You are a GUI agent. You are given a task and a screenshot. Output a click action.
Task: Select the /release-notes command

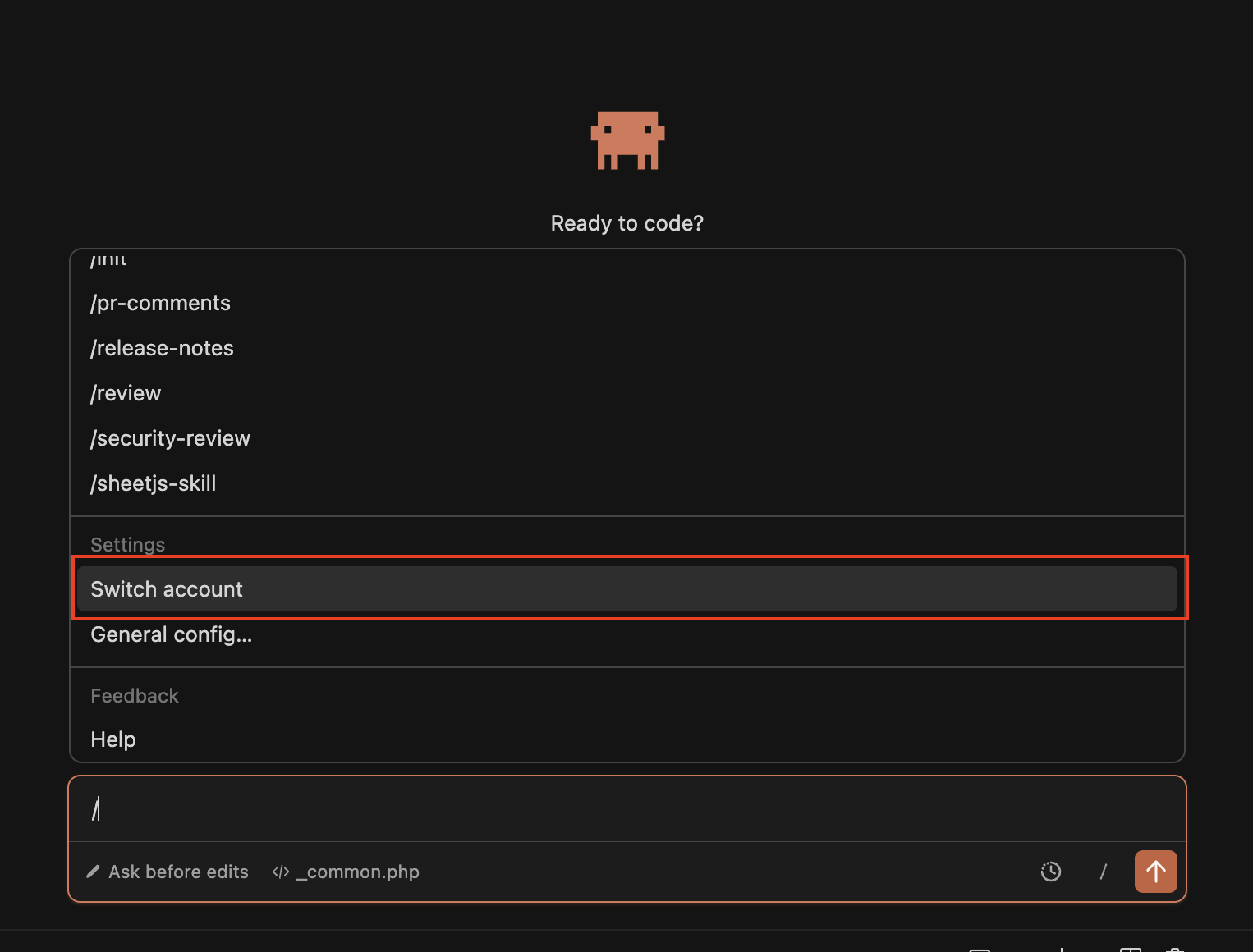coord(627,348)
